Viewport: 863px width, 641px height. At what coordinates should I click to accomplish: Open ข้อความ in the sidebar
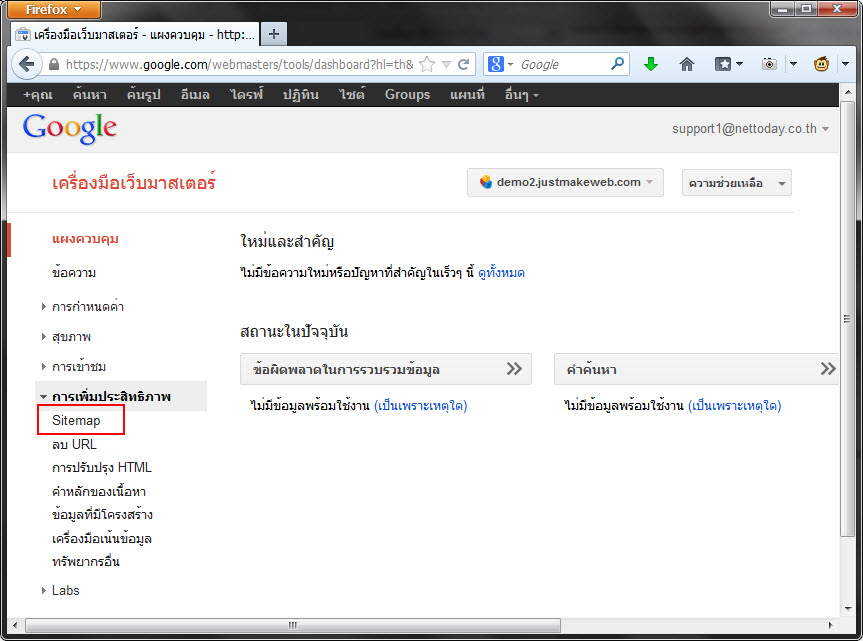tap(74, 272)
